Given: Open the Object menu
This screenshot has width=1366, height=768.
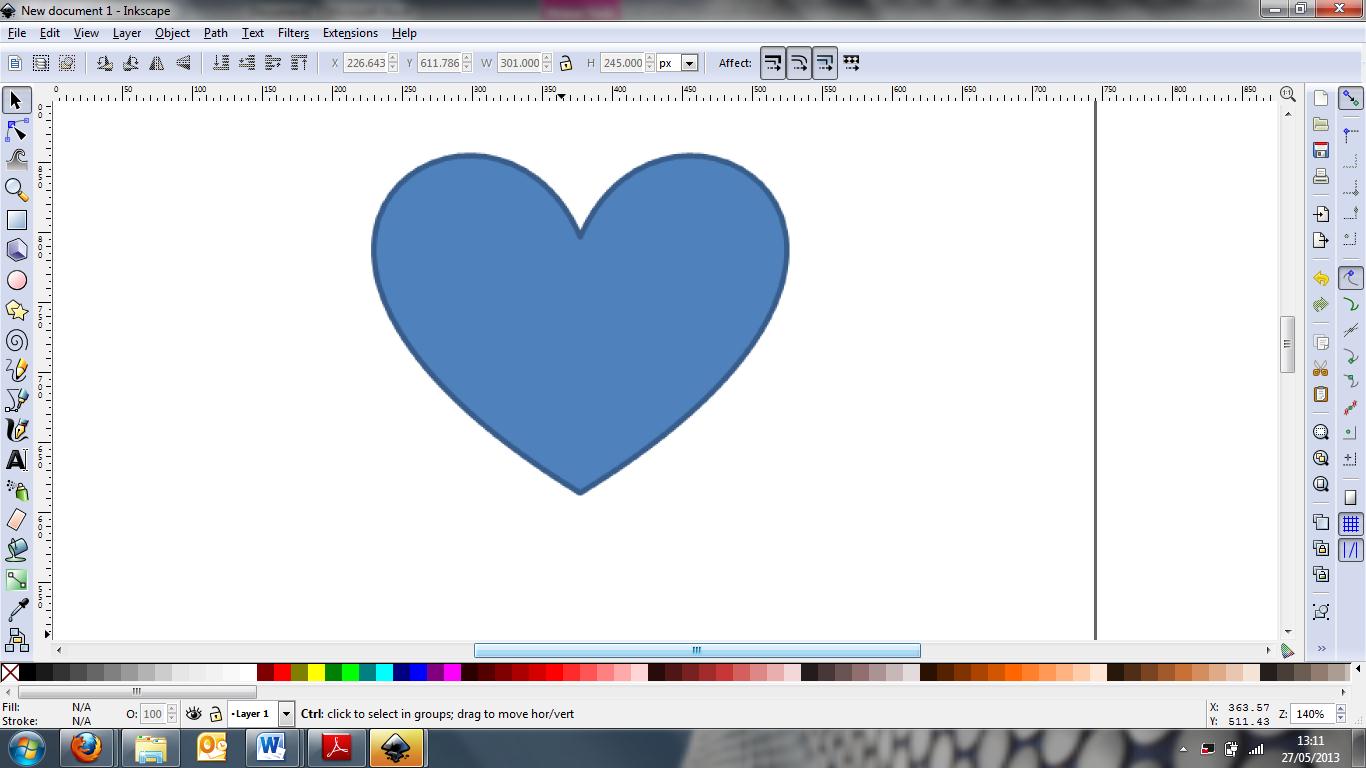Looking at the screenshot, I should pos(172,33).
